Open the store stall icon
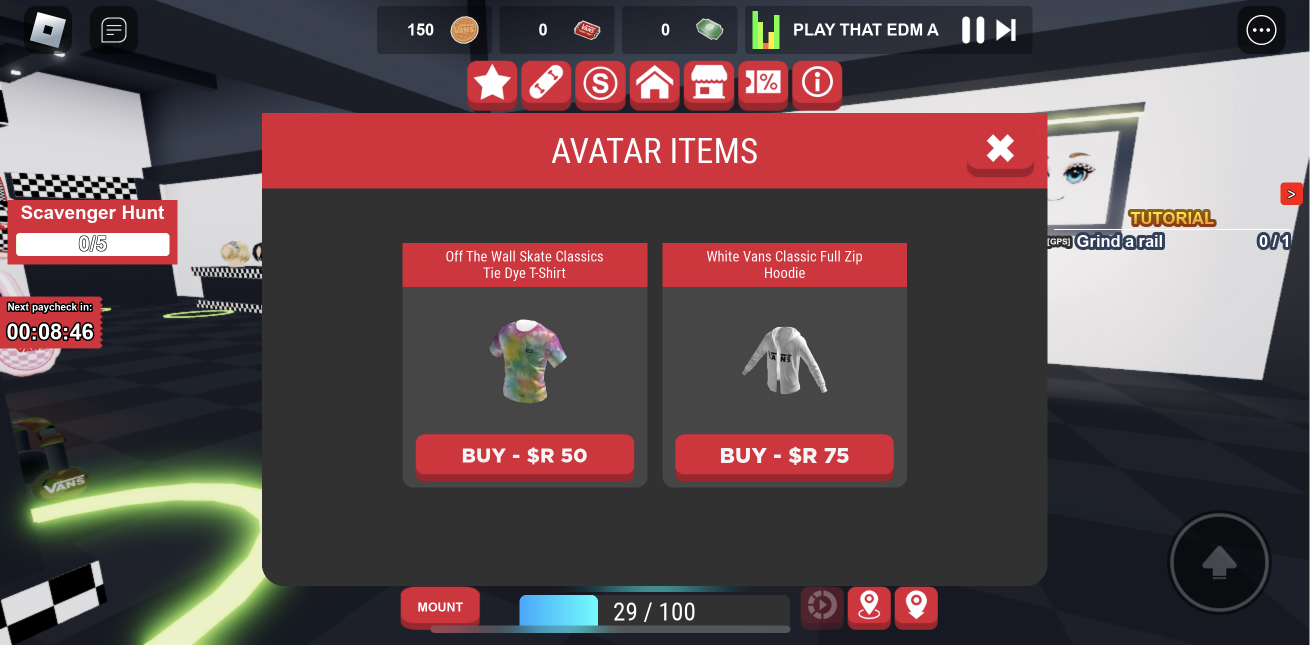Image resolution: width=1310 pixels, height=646 pixels. 709,84
